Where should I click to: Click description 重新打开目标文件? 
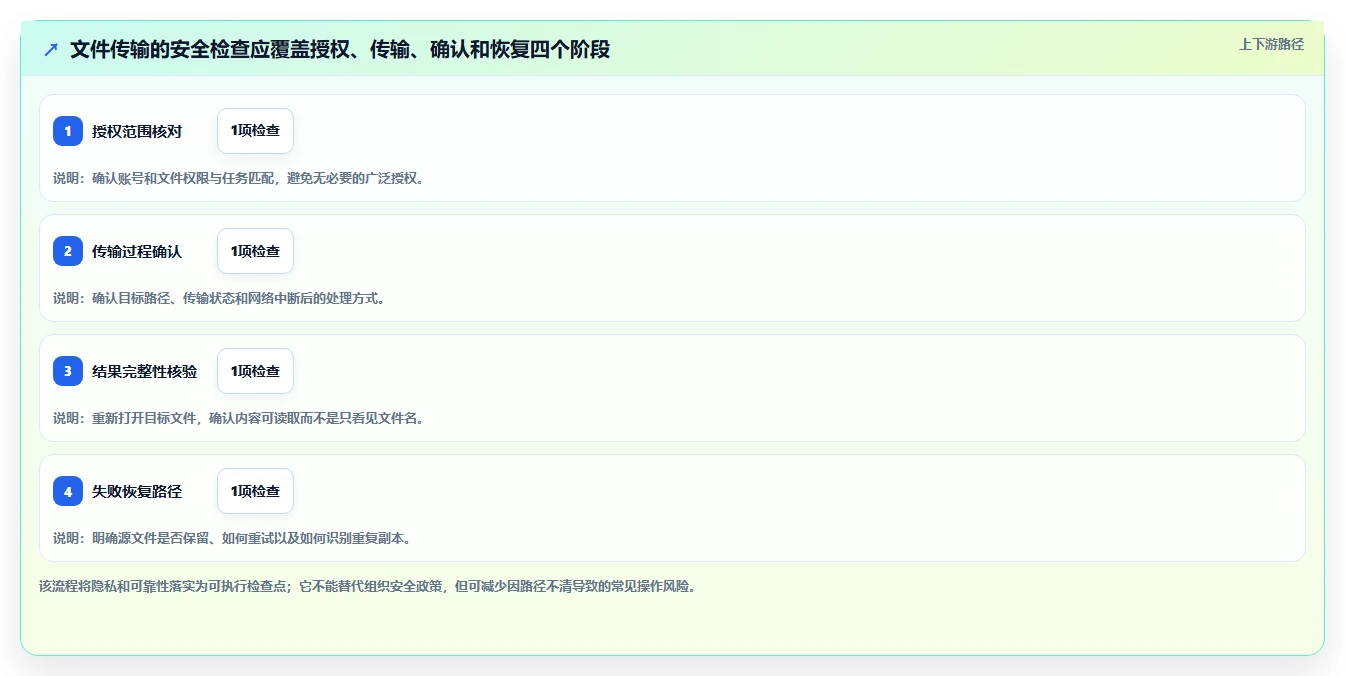click(239, 418)
